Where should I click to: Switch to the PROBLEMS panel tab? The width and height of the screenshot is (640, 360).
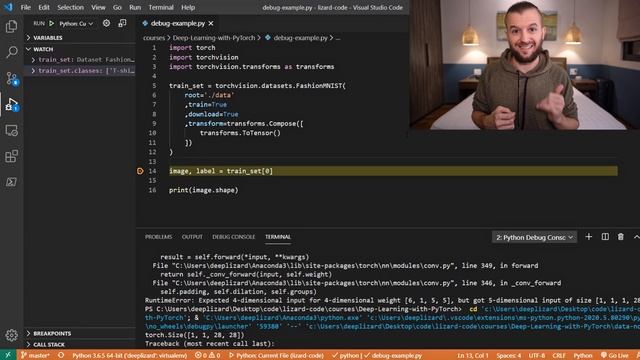(158, 237)
